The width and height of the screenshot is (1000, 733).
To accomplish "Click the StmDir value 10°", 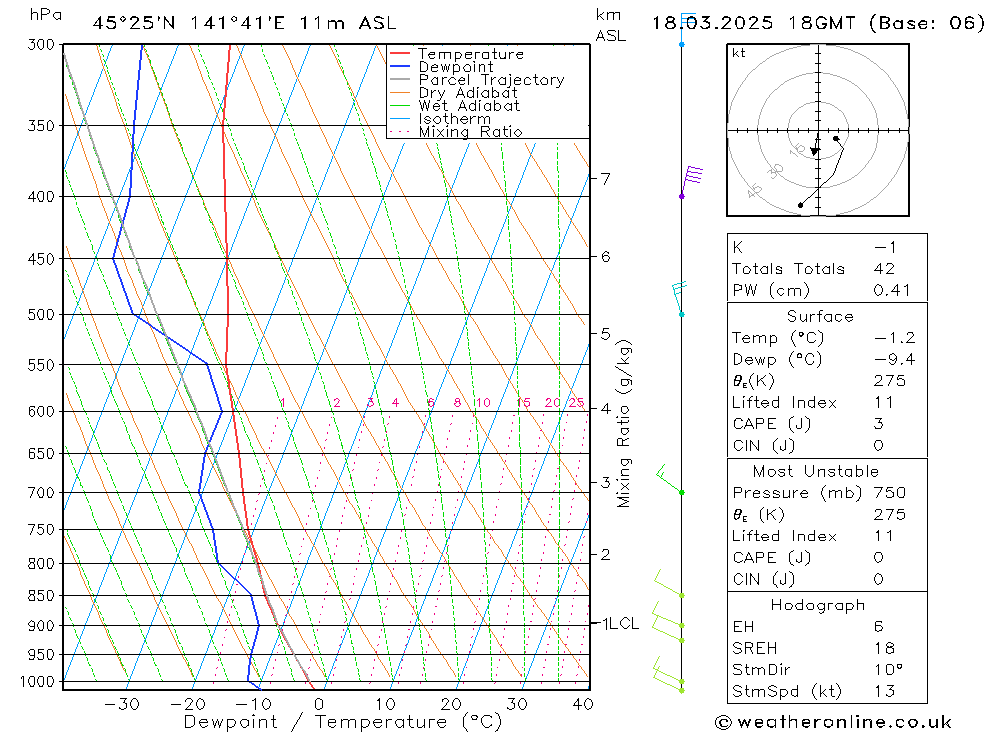I will click(x=888, y=670).
